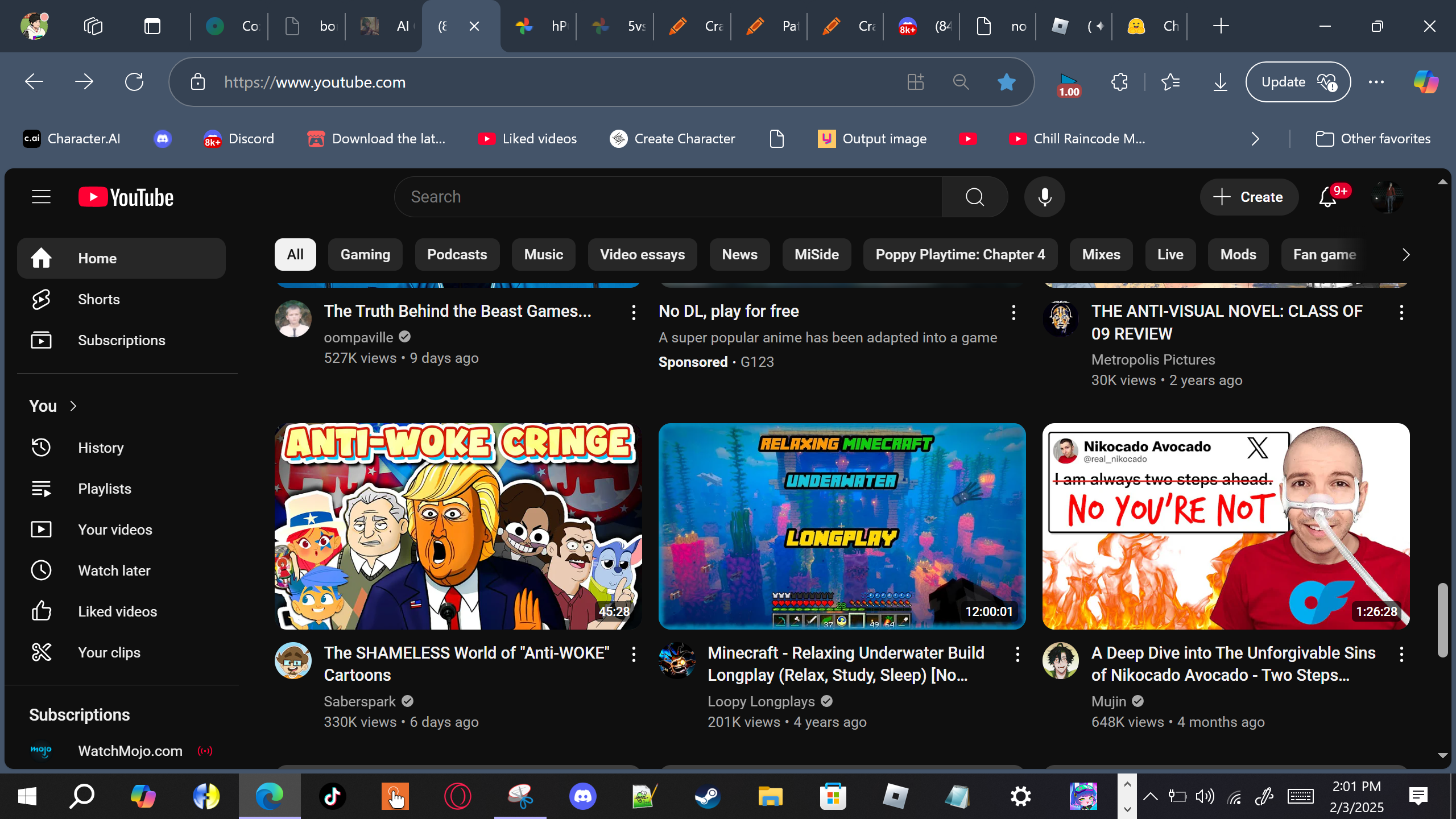
Task: Show hidden system tray icons
Action: pyautogui.click(x=1151, y=796)
